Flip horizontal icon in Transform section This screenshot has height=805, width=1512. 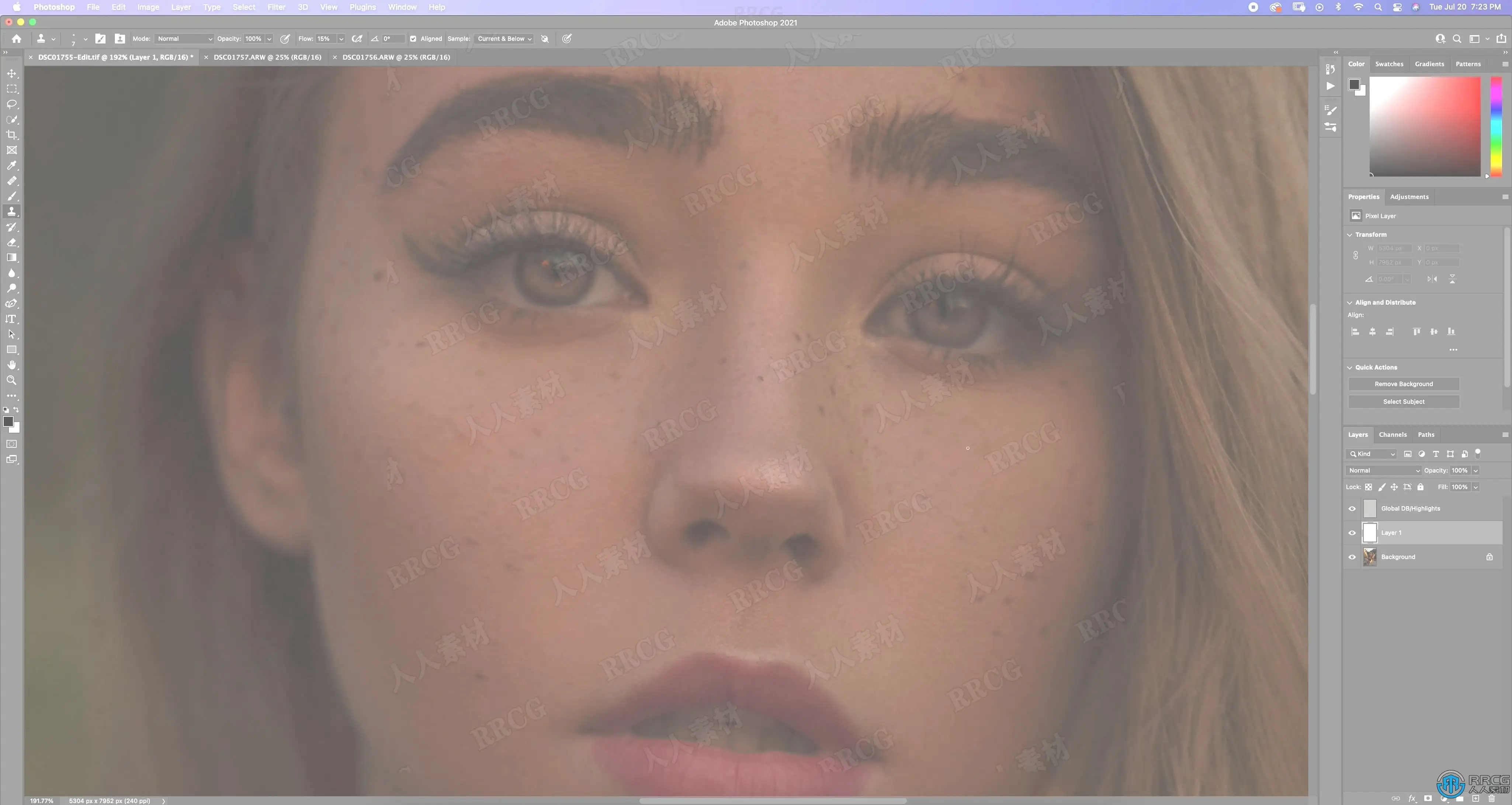pyautogui.click(x=1432, y=279)
